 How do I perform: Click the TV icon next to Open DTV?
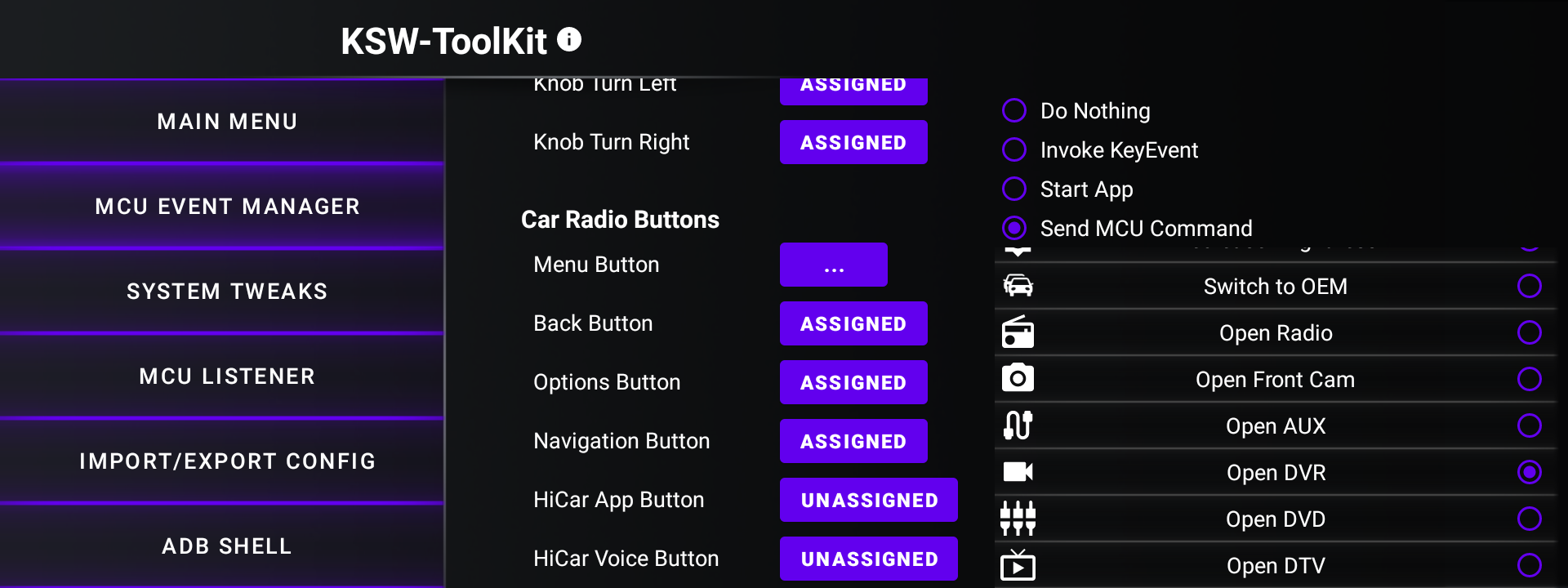(x=1018, y=565)
